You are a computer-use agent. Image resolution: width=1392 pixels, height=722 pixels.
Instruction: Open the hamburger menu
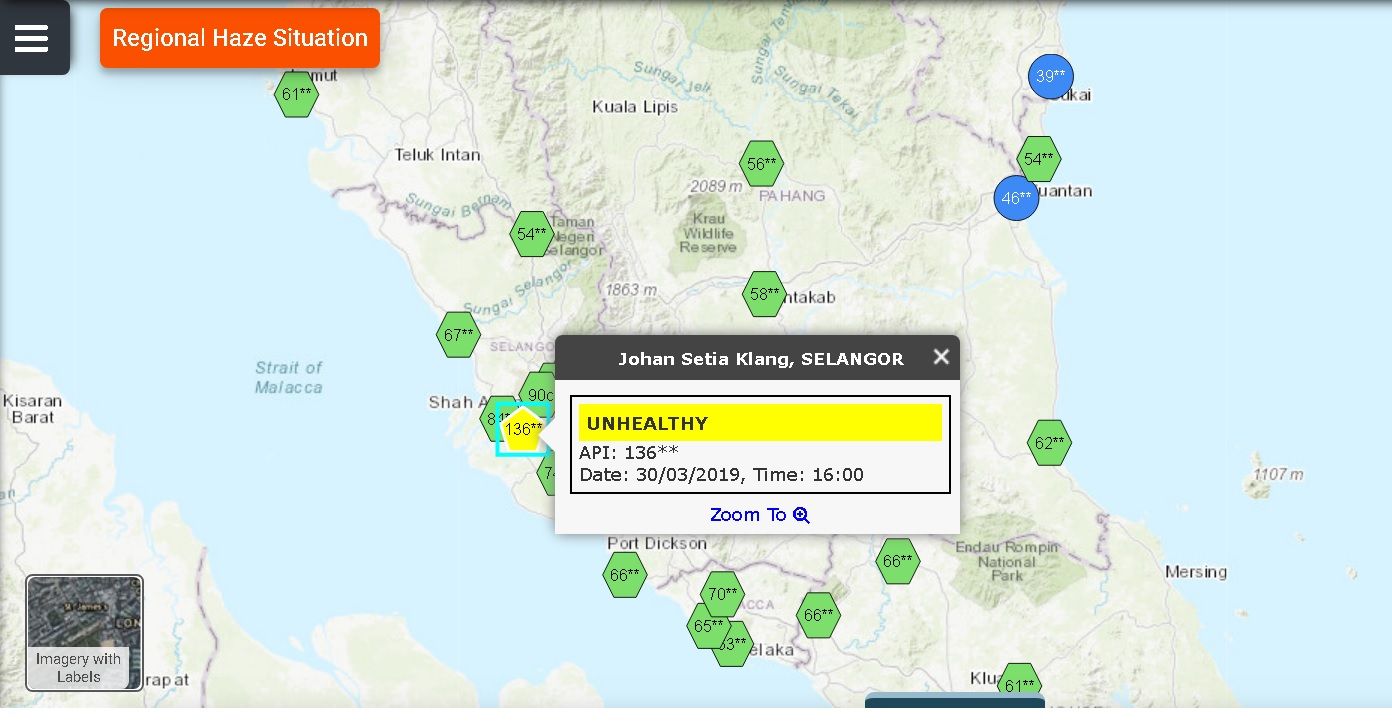click(31, 38)
